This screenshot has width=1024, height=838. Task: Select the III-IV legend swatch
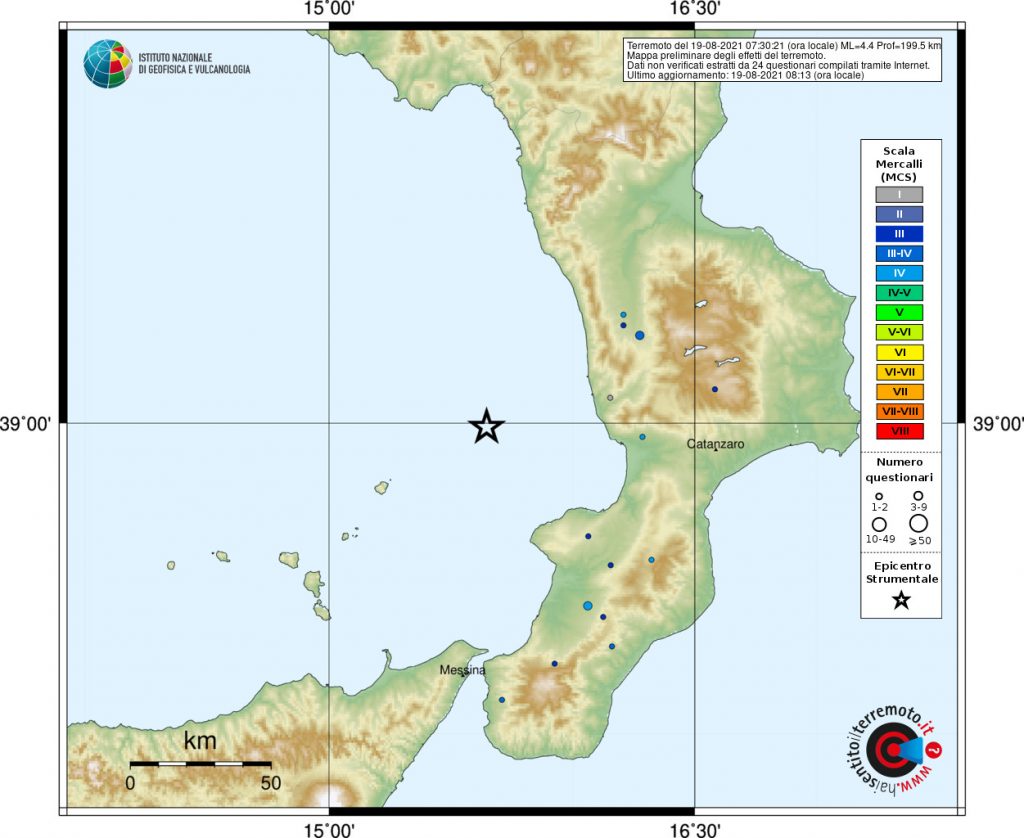click(899, 253)
